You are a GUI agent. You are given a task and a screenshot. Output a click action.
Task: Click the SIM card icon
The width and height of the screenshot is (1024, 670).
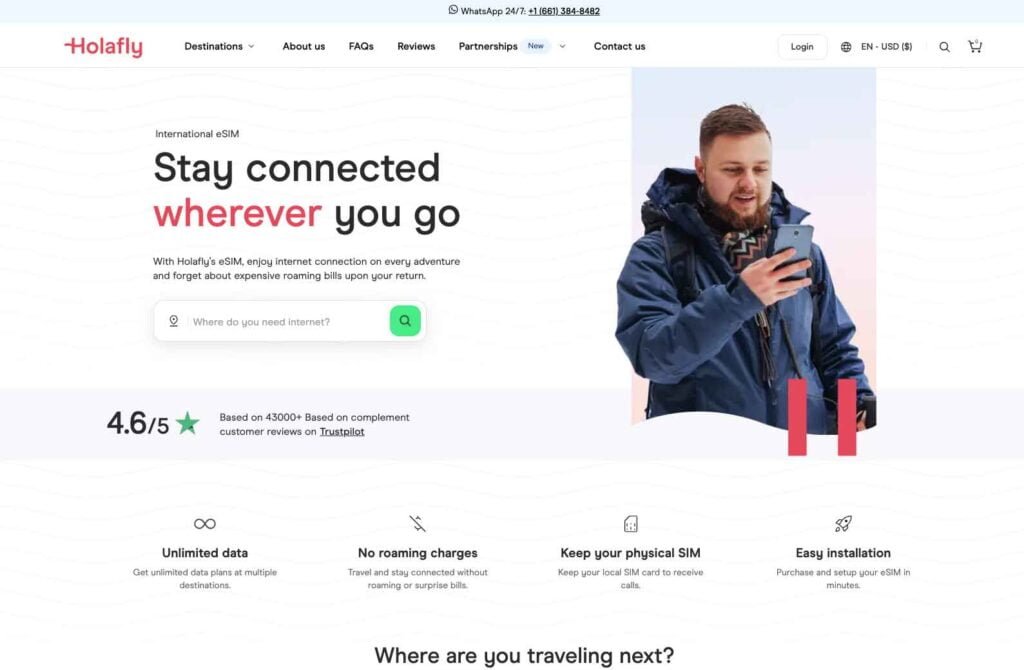click(630, 524)
